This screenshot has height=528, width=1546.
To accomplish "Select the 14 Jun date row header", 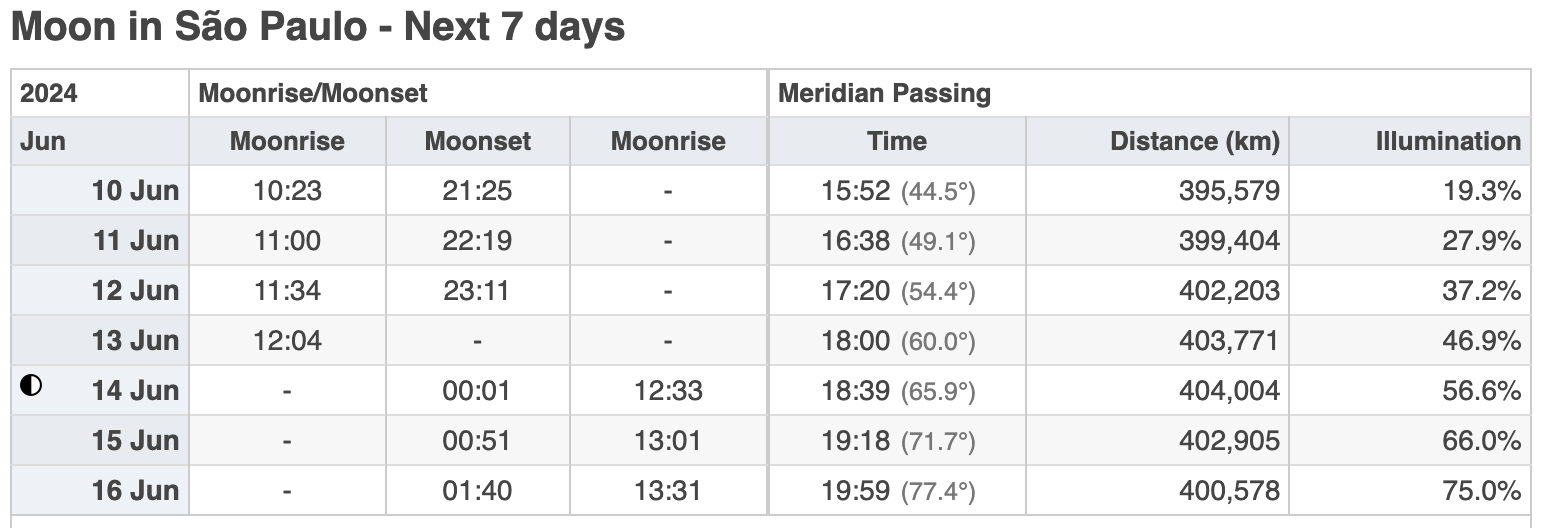I will [100, 390].
